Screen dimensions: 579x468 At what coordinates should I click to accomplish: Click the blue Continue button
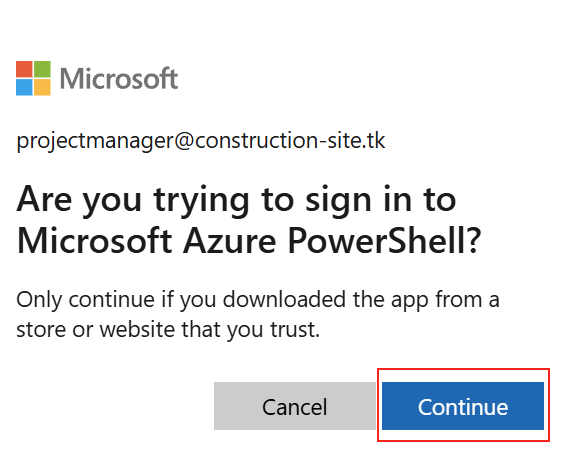pos(463,406)
